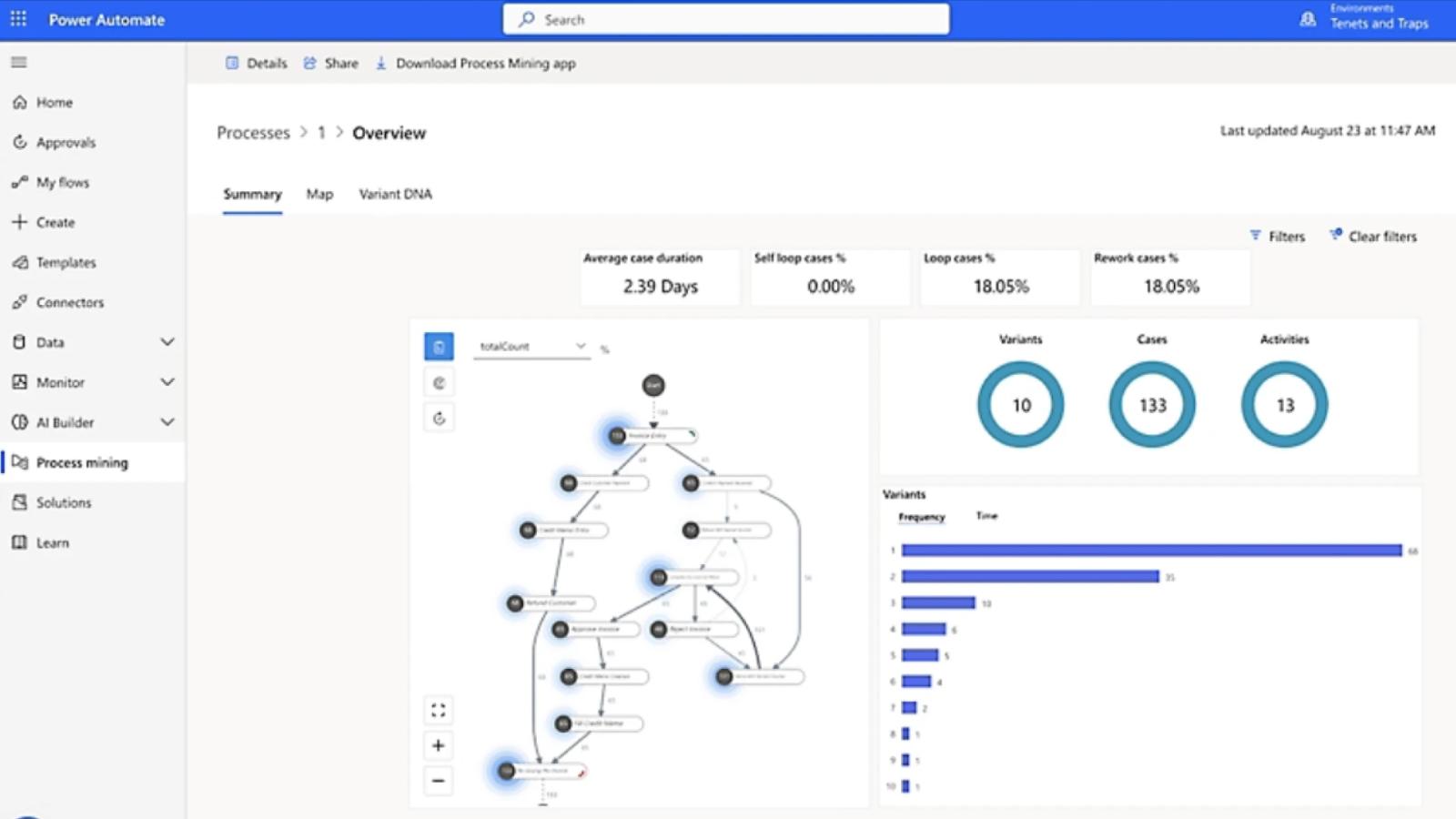The width and height of the screenshot is (1456, 819).
Task: Clear filters on the report
Action: click(1373, 237)
